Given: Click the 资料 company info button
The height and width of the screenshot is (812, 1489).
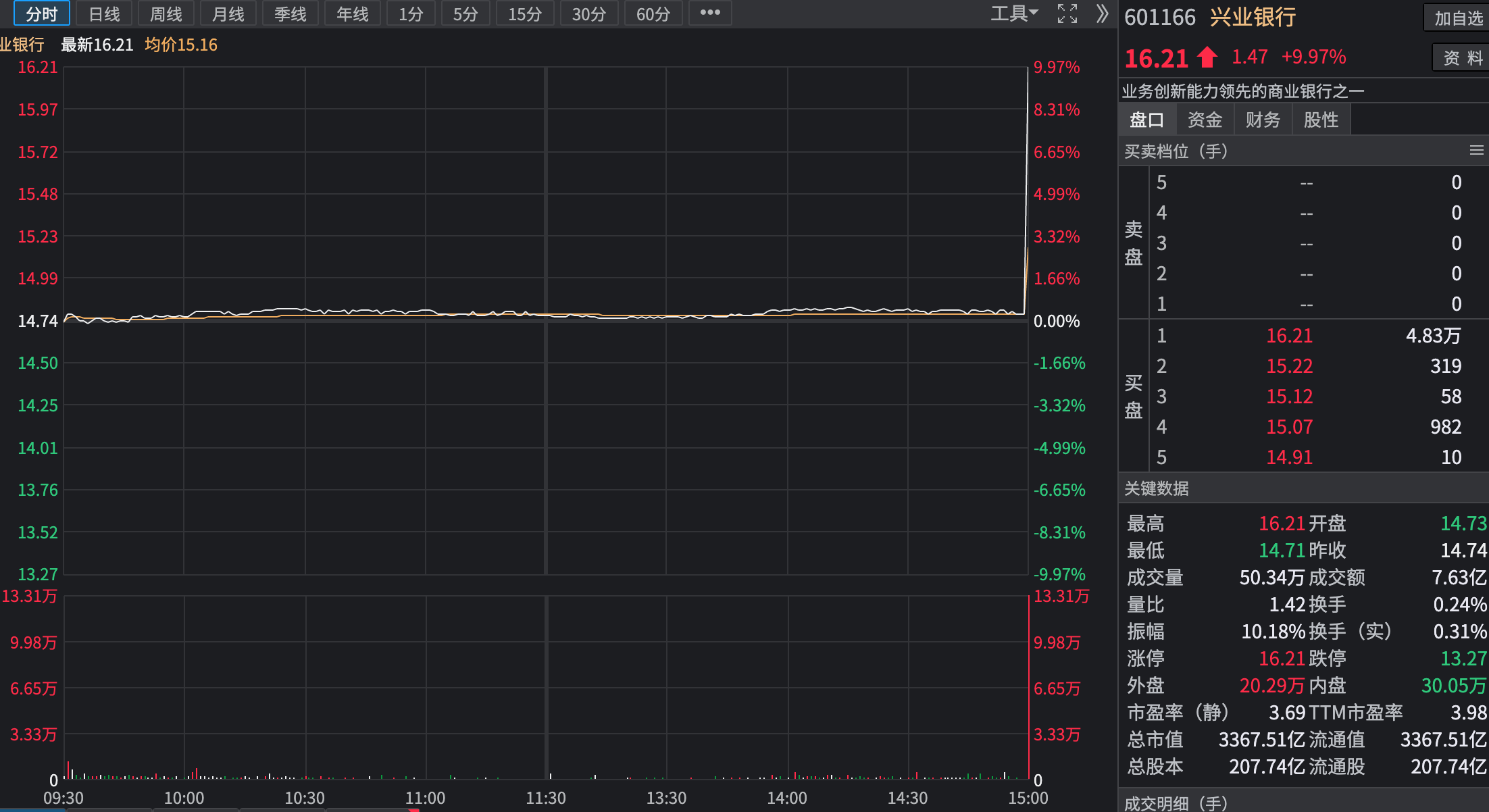Looking at the screenshot, I should click(x=1463, y=58).
